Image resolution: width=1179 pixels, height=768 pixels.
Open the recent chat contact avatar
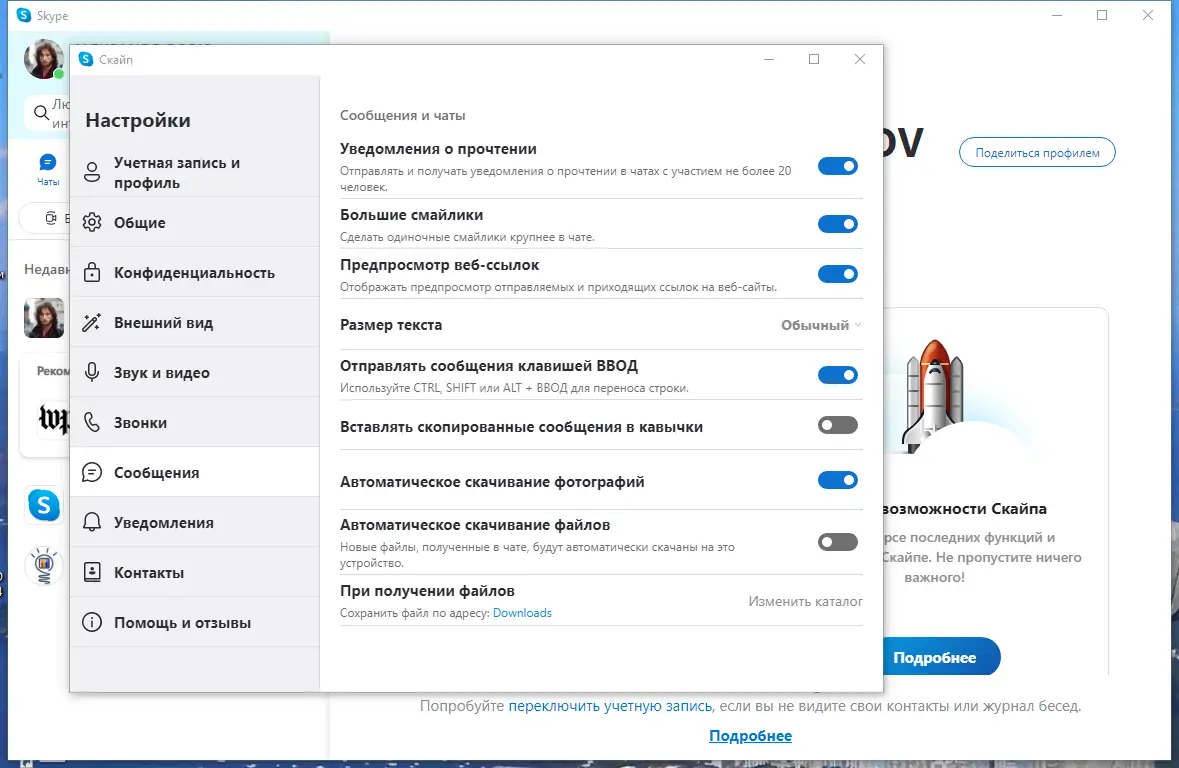[44, 317]
